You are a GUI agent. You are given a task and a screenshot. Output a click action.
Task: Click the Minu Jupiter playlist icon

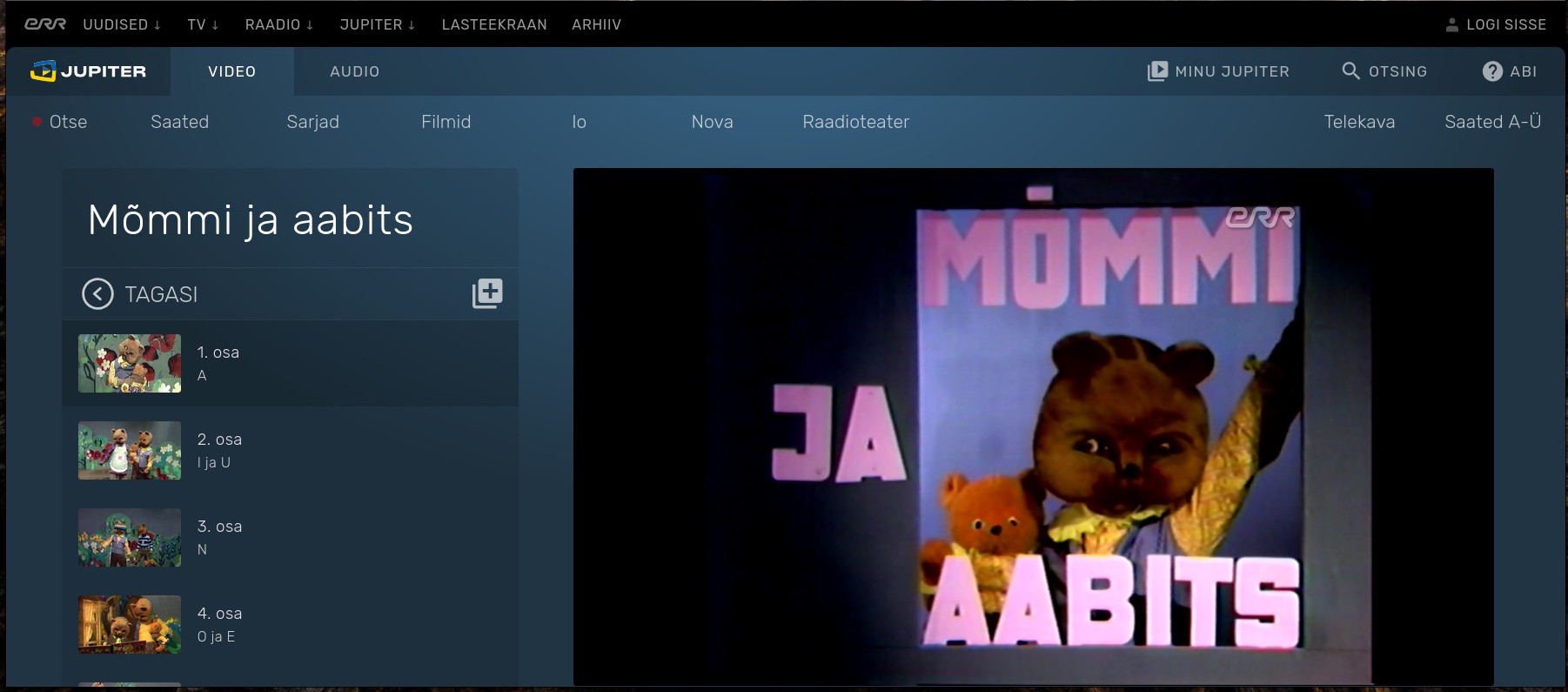(1157, 71)
